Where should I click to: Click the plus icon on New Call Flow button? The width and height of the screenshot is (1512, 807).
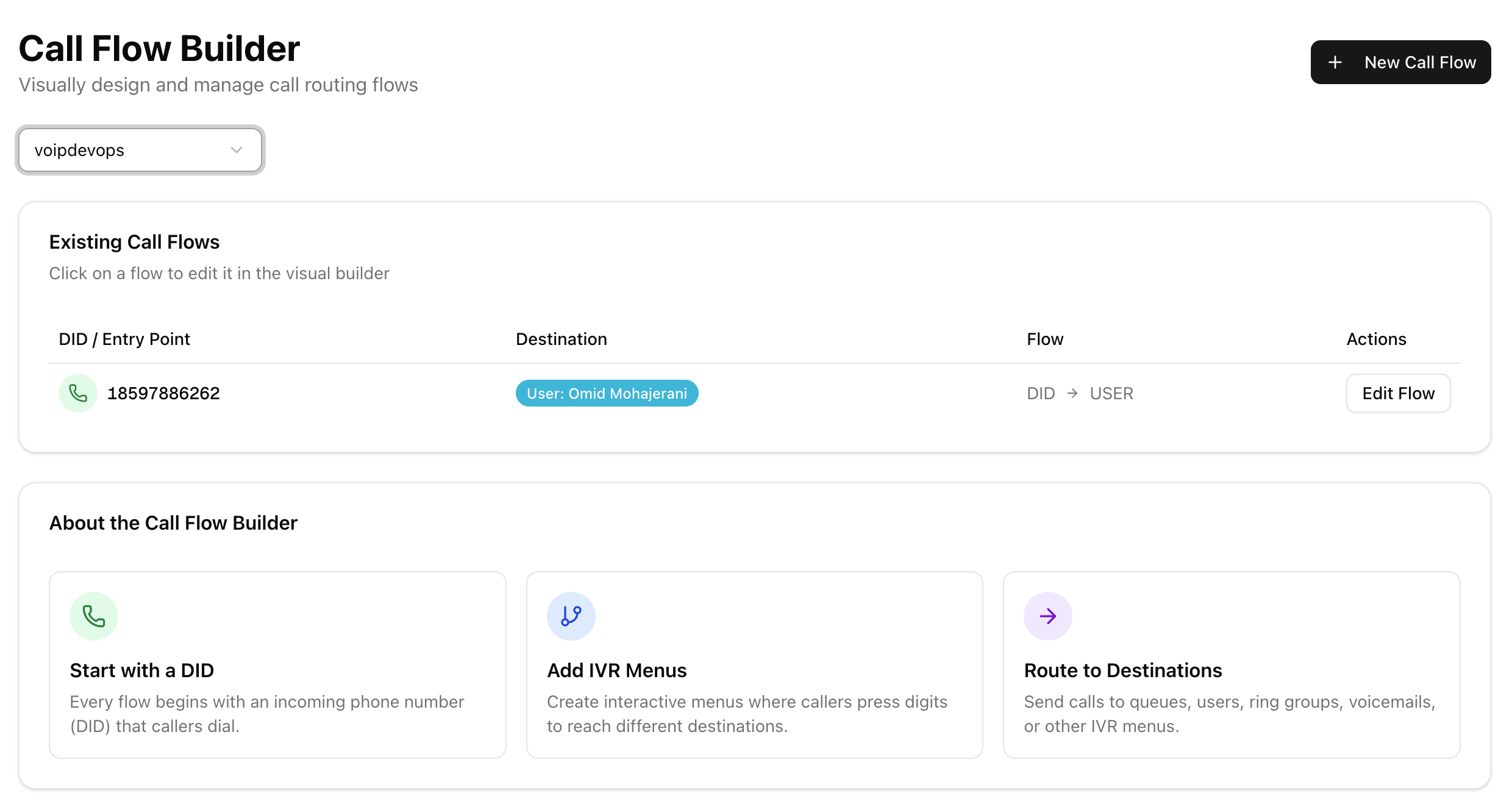click(1335, 62)
